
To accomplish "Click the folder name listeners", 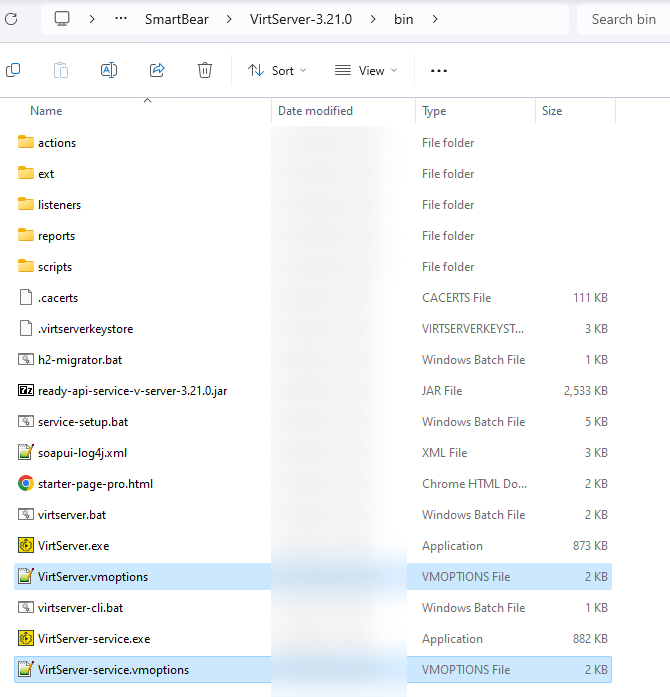I will (x=60, y=205).
